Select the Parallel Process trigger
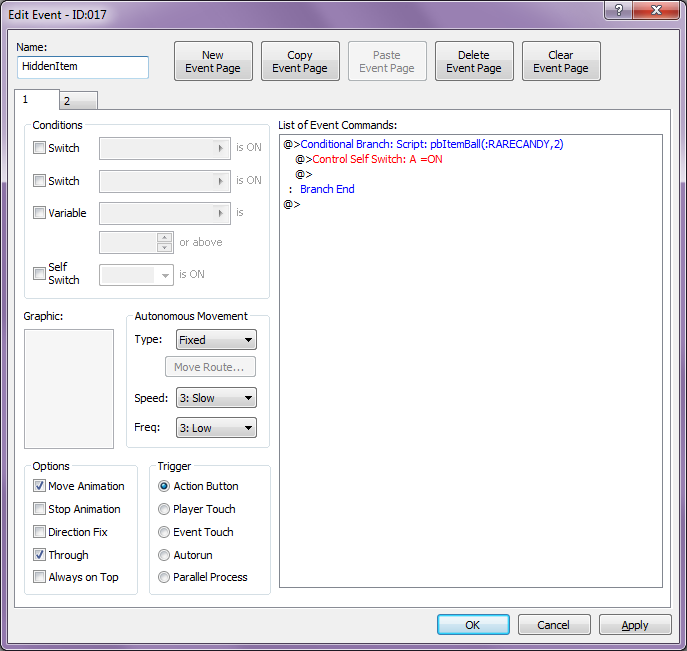 (164, 577)
